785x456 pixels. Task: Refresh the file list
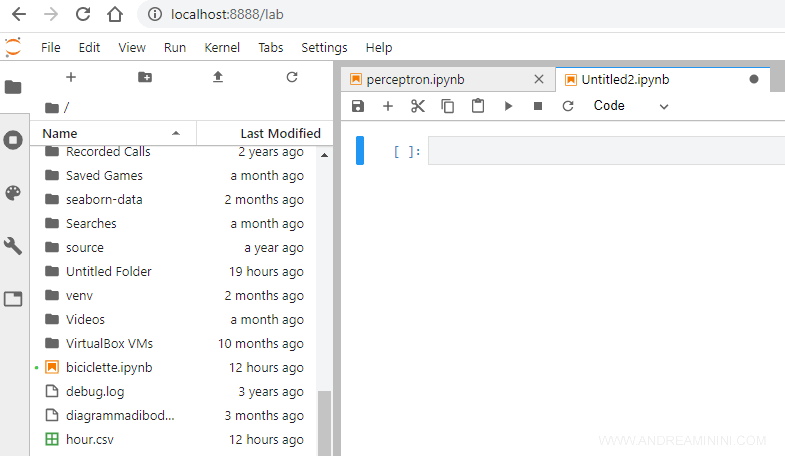292,77
